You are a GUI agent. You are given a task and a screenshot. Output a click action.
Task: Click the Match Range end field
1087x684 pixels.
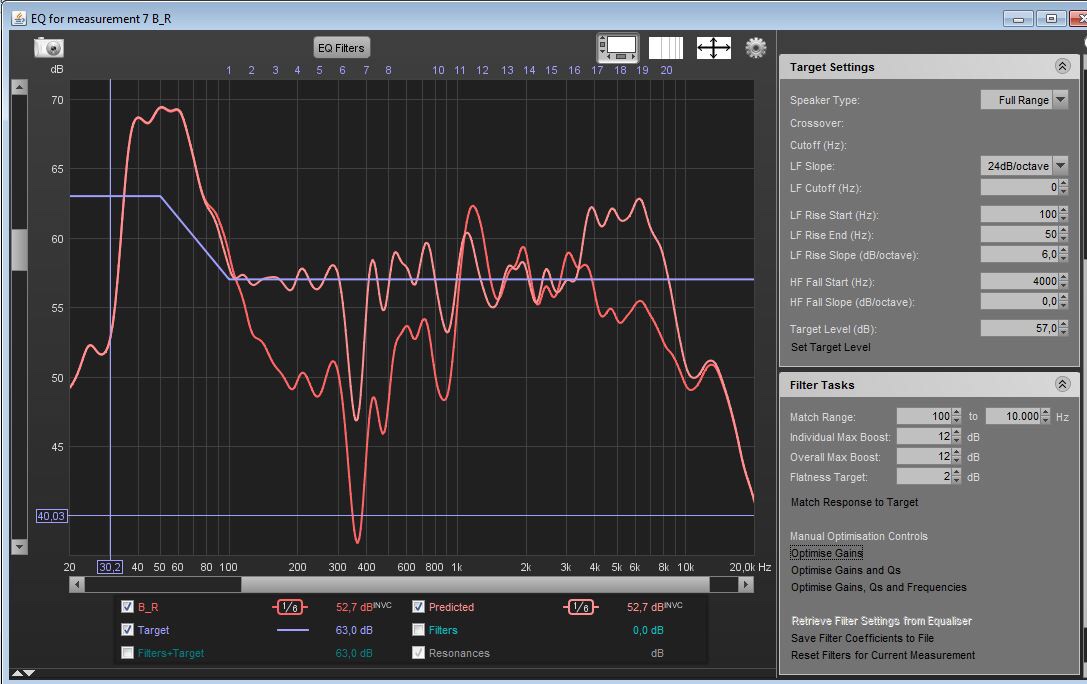coord(1013,416)
